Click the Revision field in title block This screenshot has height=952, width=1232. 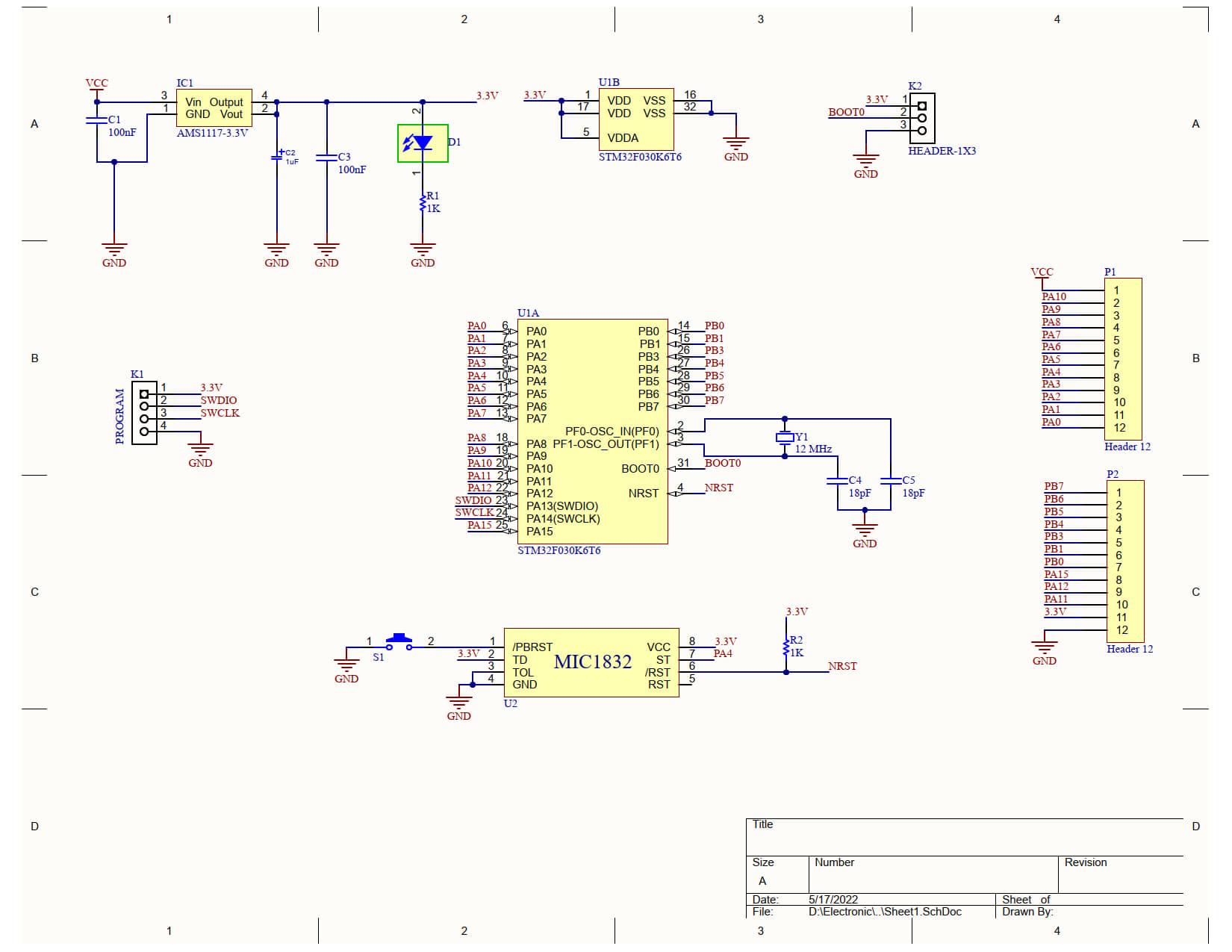(1121, 874)
